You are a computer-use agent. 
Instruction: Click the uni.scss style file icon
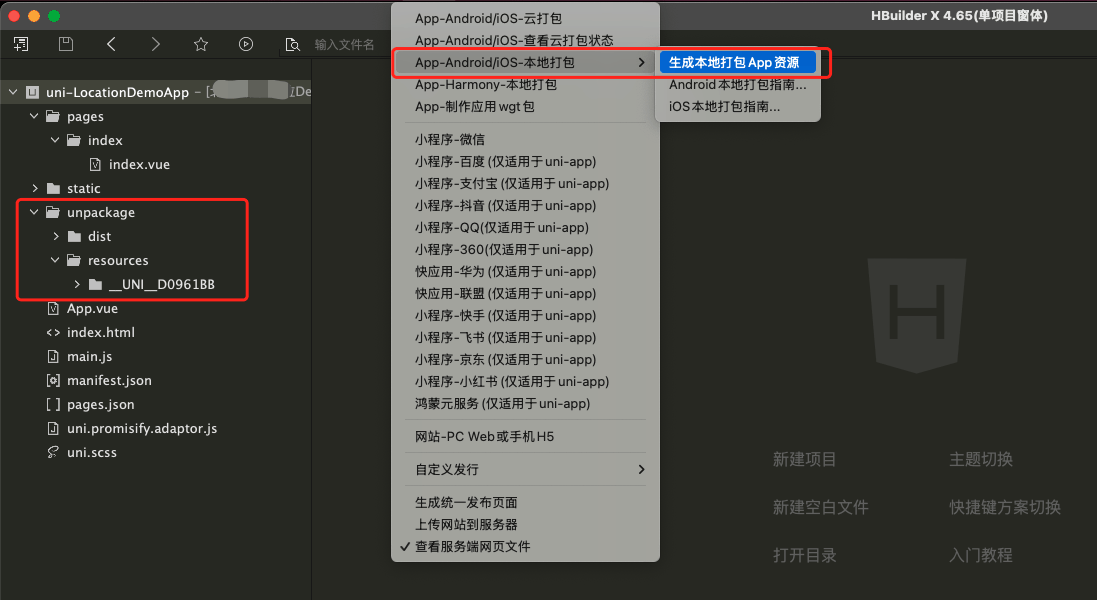52,452
